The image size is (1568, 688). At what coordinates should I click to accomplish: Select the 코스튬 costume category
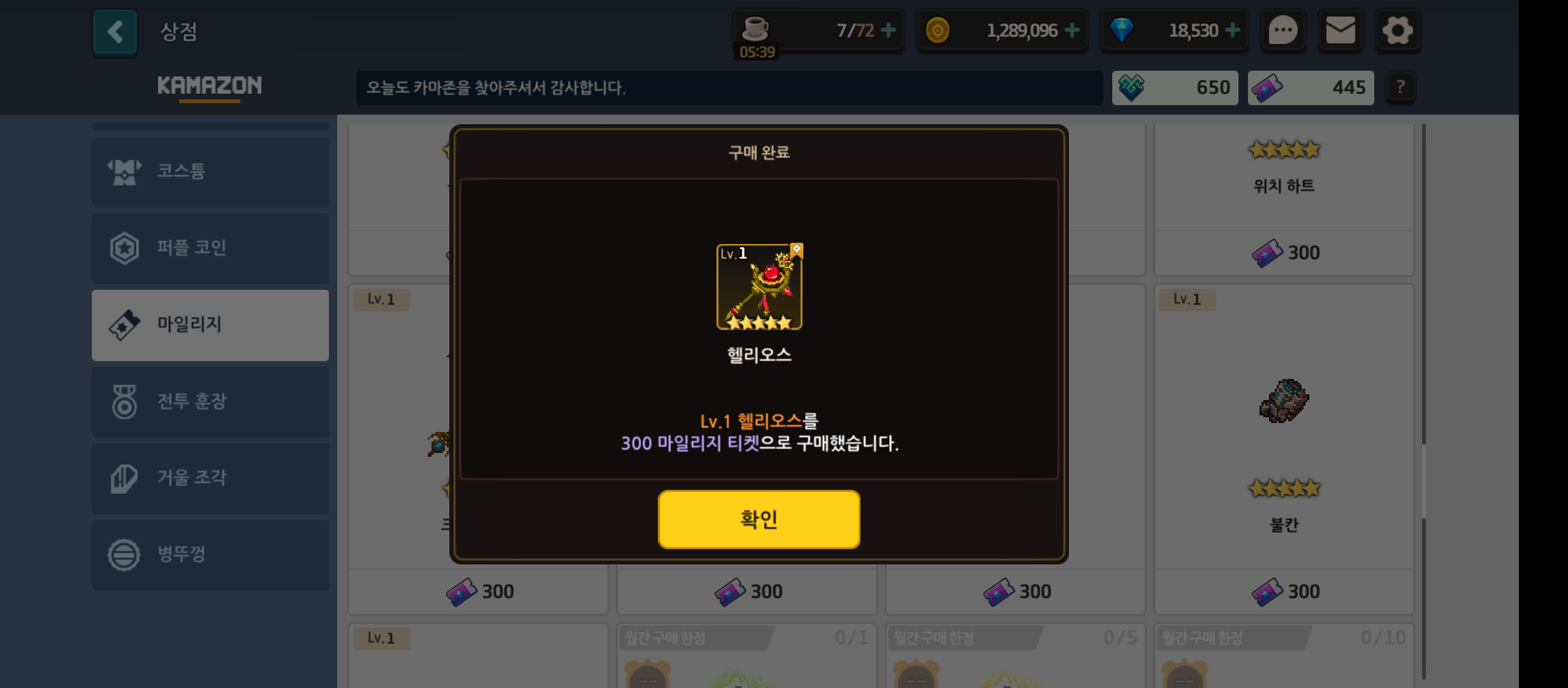[x=210, y=171]
